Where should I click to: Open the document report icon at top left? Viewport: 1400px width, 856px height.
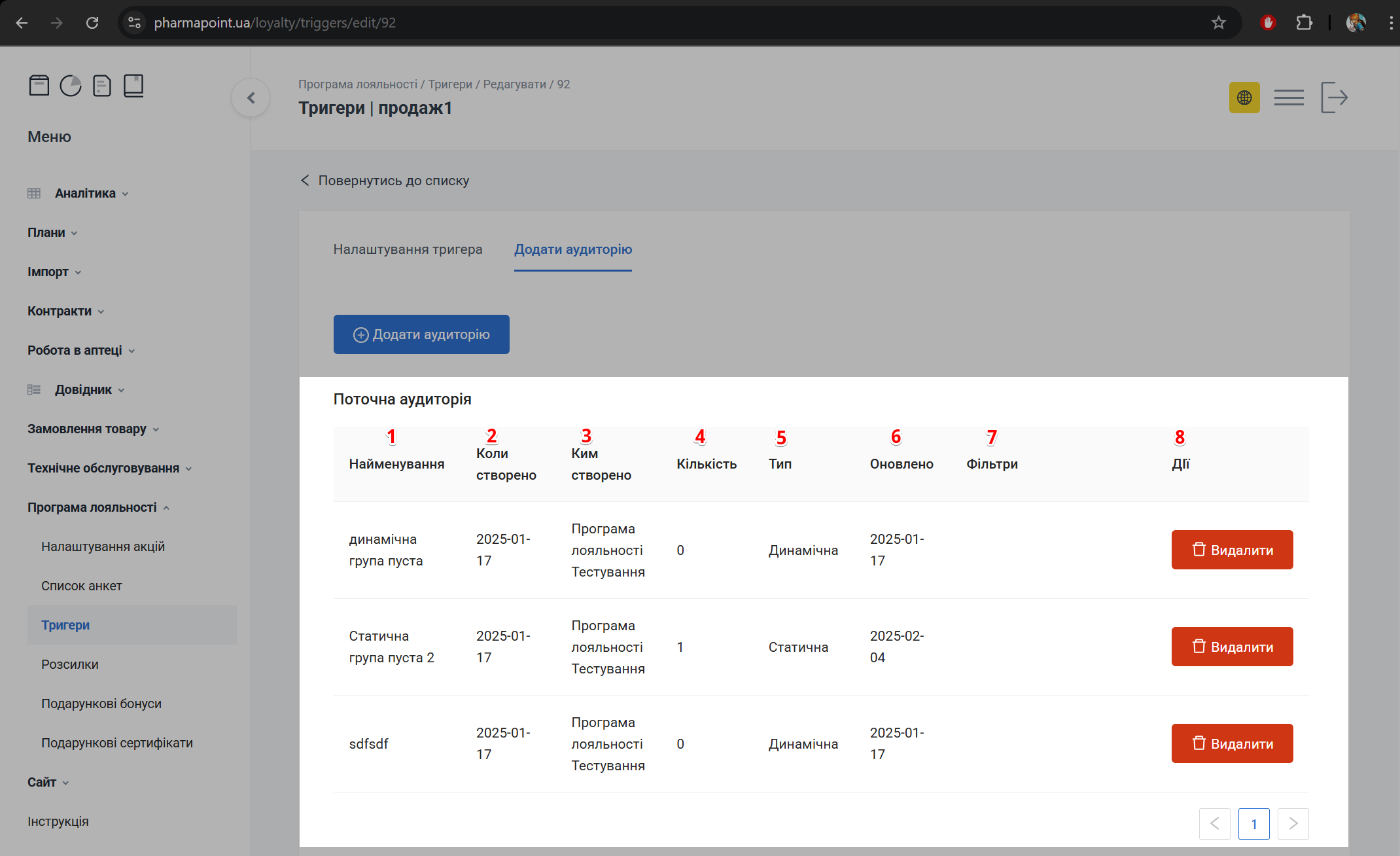[102, 85]
